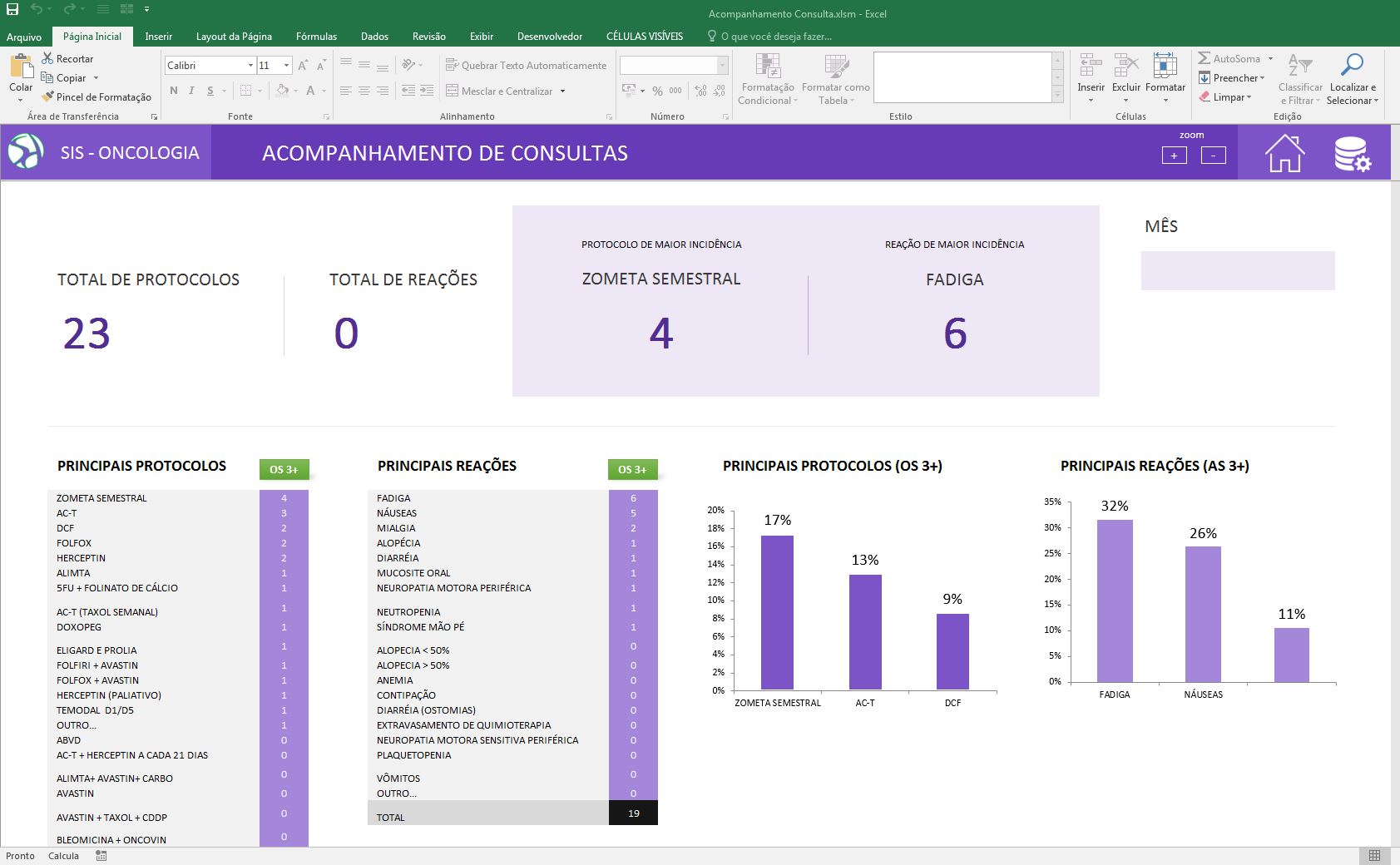The height and width of the screenshot is (865, 1400).
Task: Toggle italic (I) formatting
Action: (x=191, y=91)
